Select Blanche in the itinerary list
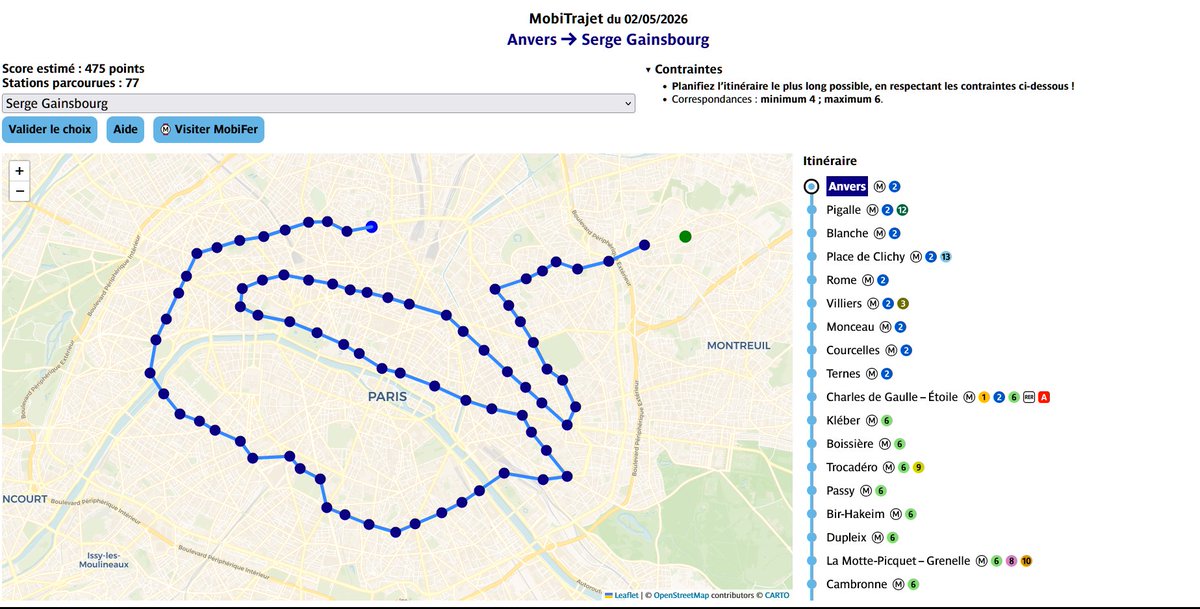The image size is (1200, 609). [x=848, y=233]
